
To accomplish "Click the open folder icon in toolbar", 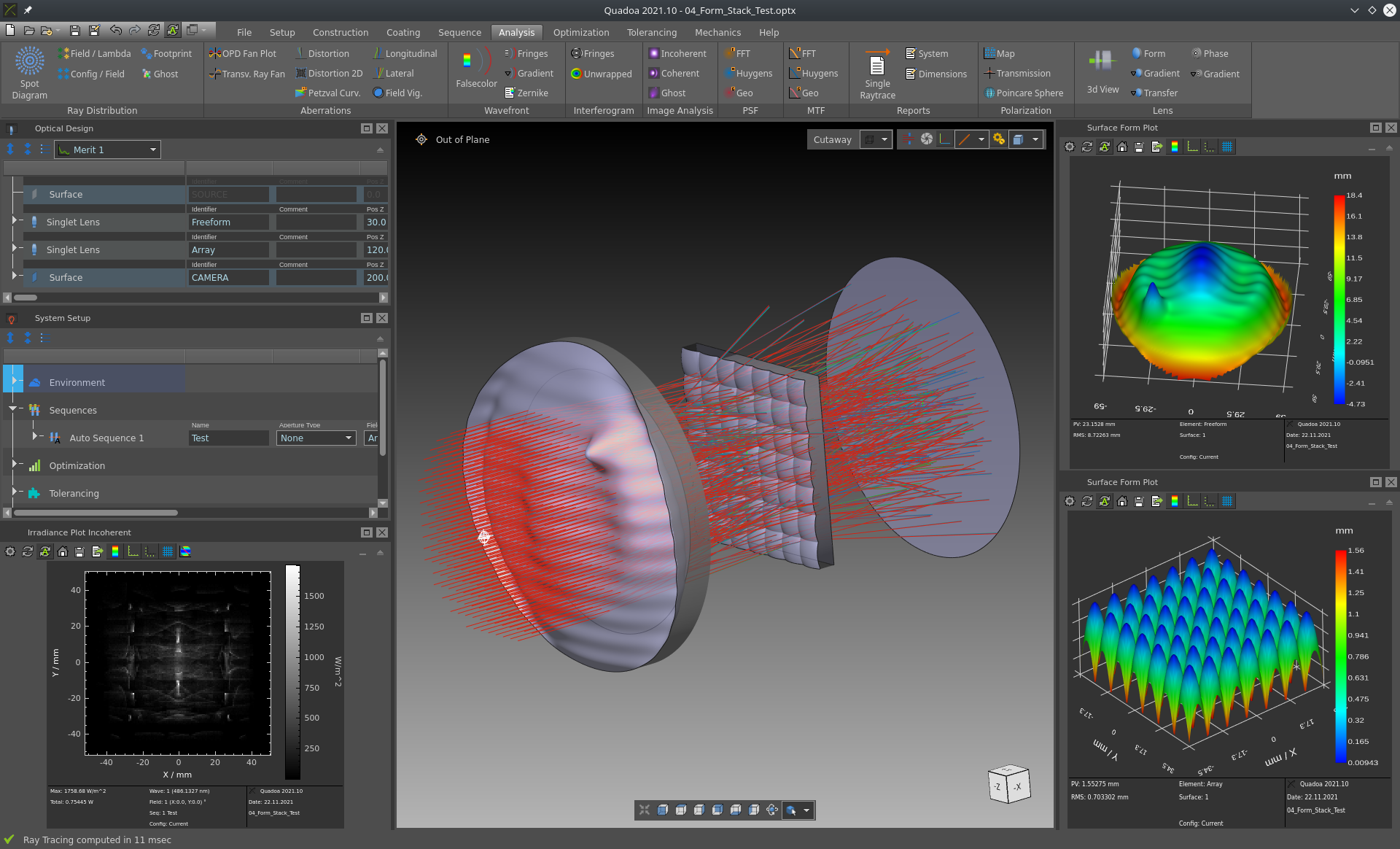I will pos(29,30).
